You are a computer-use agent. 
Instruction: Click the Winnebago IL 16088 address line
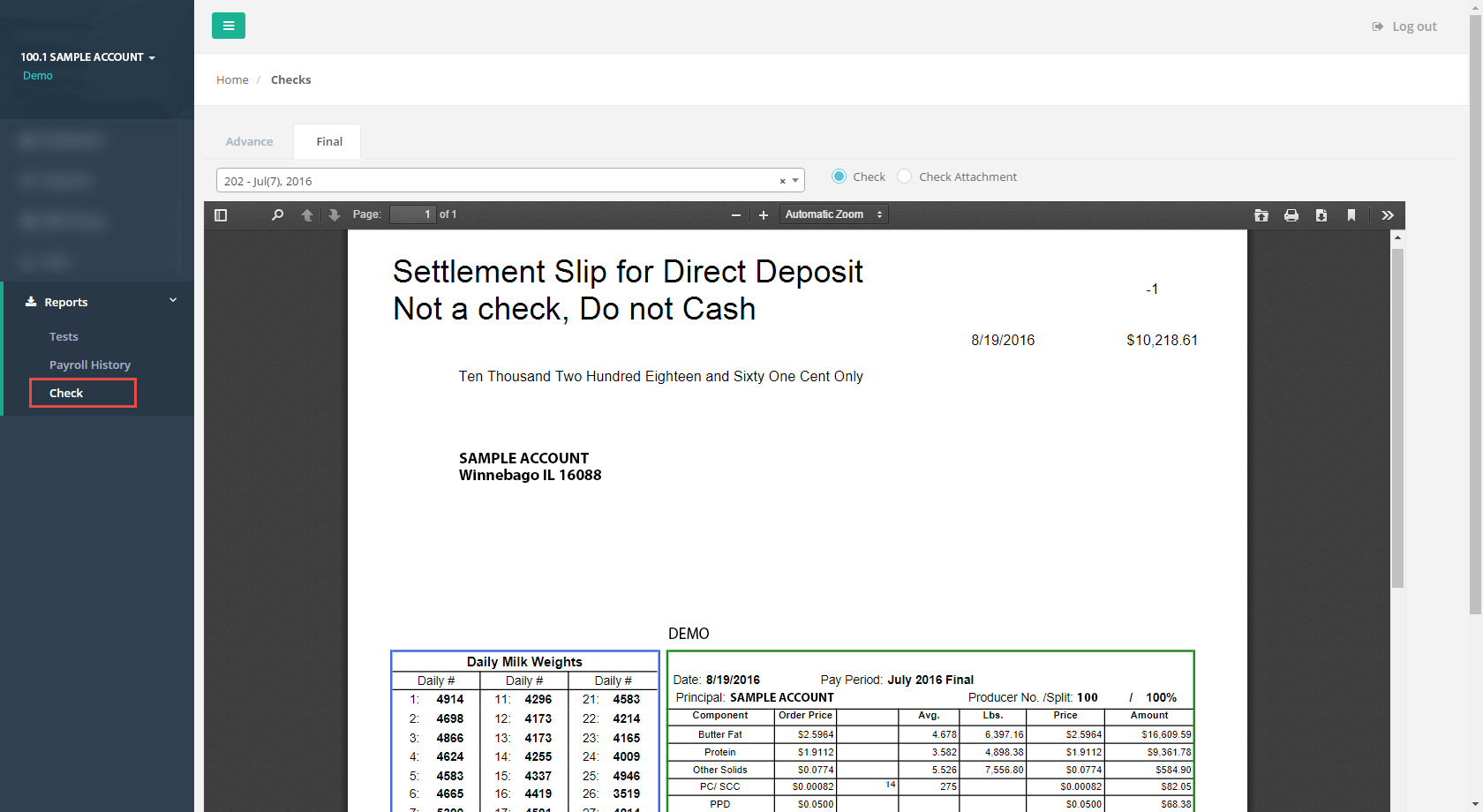(530, 475)
